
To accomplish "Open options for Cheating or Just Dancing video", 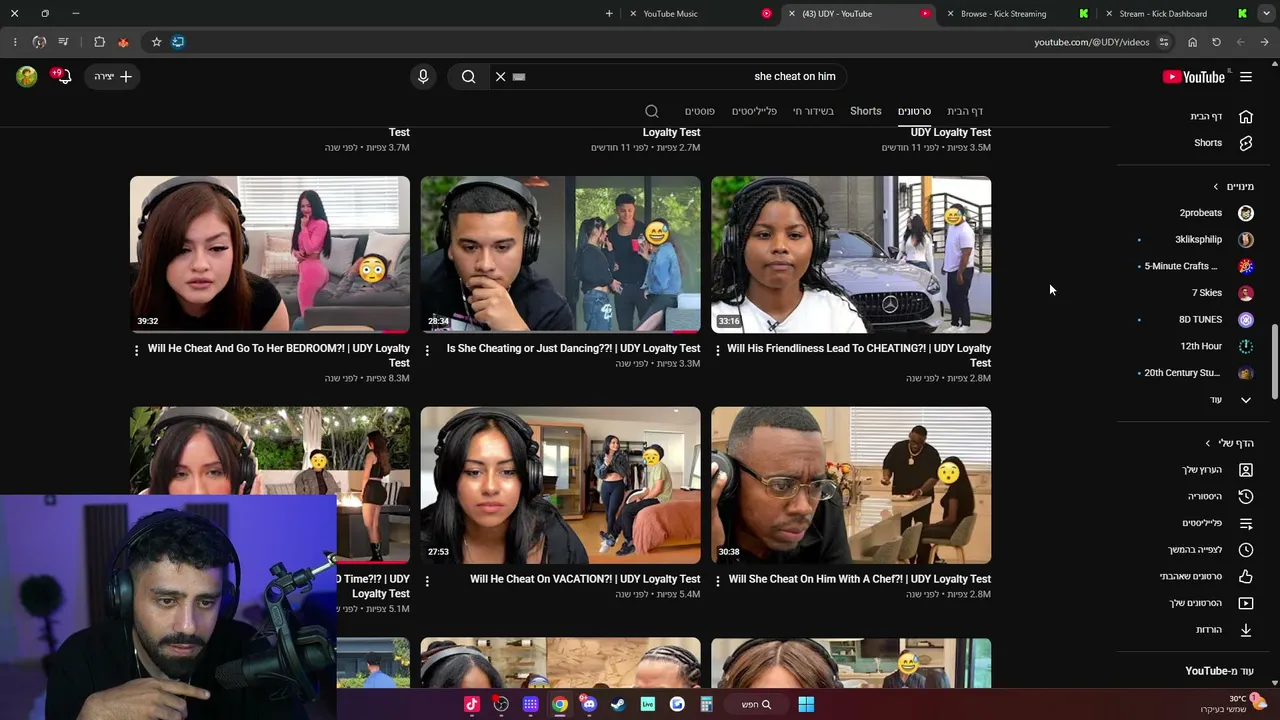I will 427,350.
